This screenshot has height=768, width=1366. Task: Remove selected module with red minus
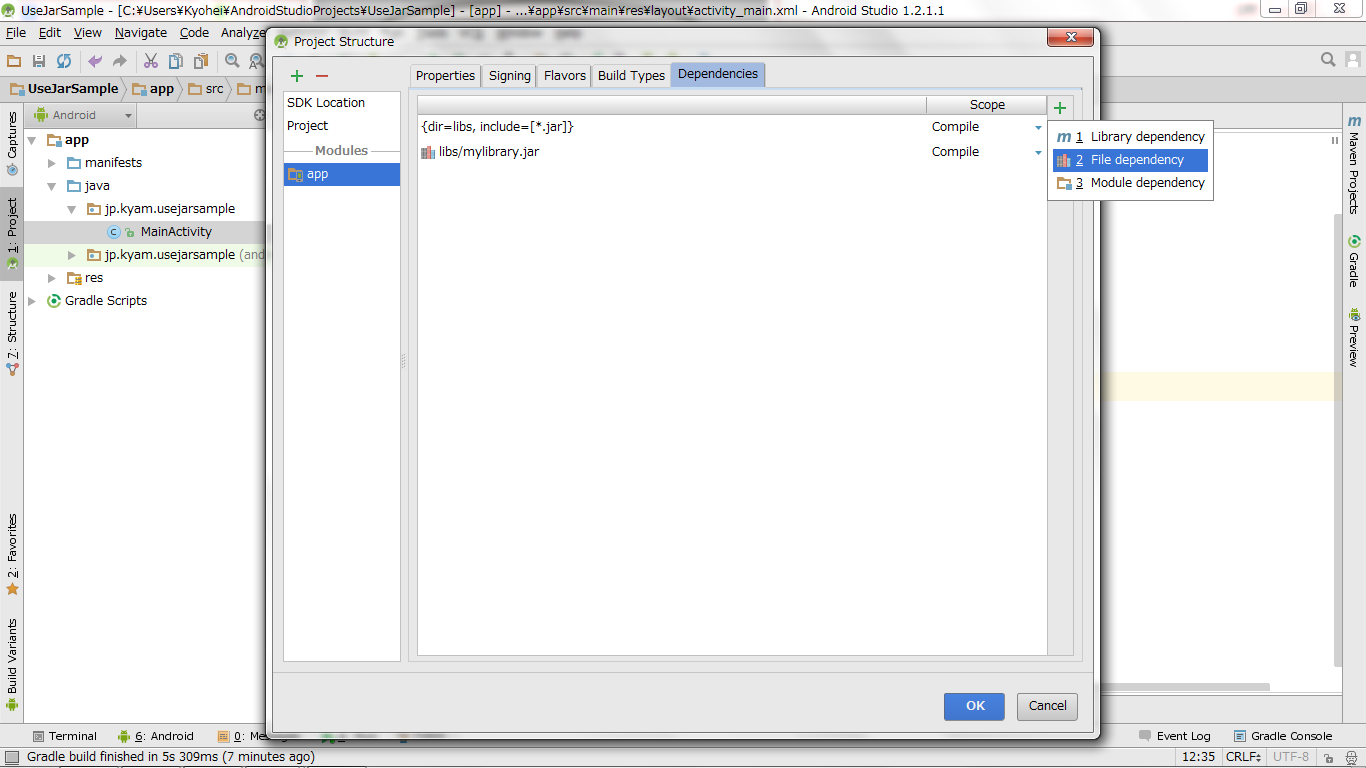click(322, 76)
